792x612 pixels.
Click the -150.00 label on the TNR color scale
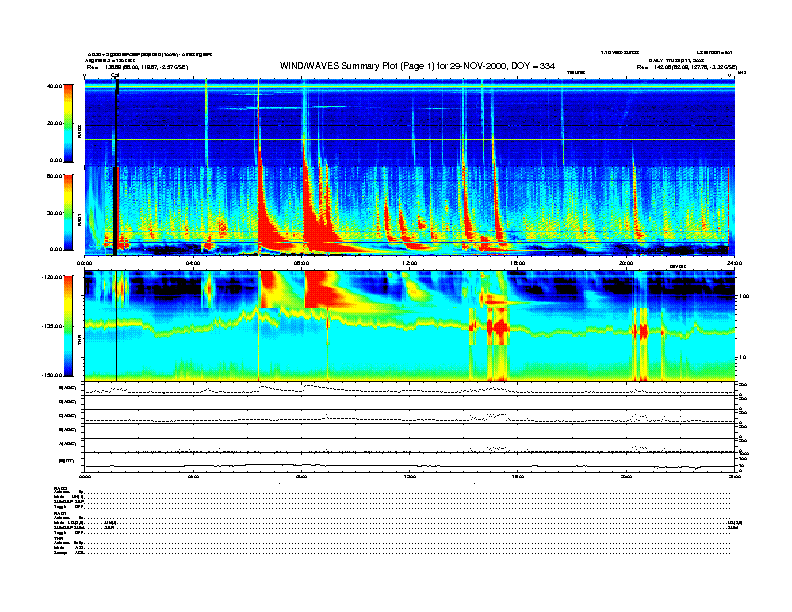pyautogui.click(x=52, y=375)
